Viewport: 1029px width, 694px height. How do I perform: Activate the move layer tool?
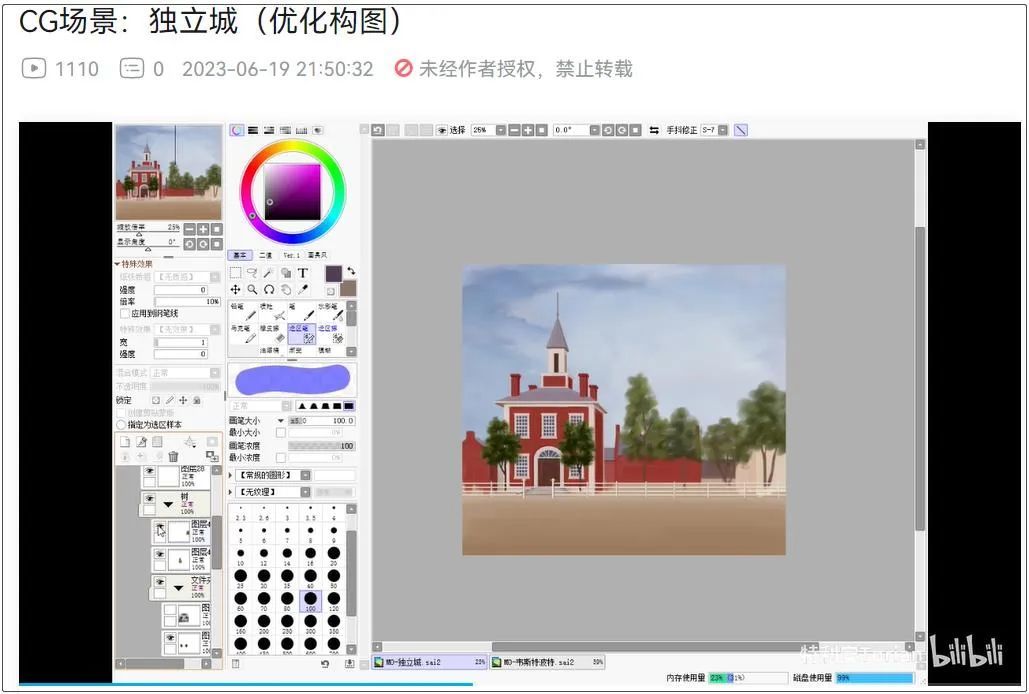coord(235,290)
